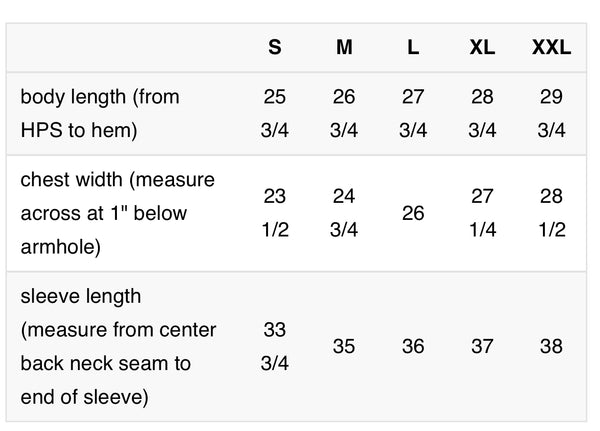600x431 pixels.
Task: Click the S size column header
Action: coord(275,47)
